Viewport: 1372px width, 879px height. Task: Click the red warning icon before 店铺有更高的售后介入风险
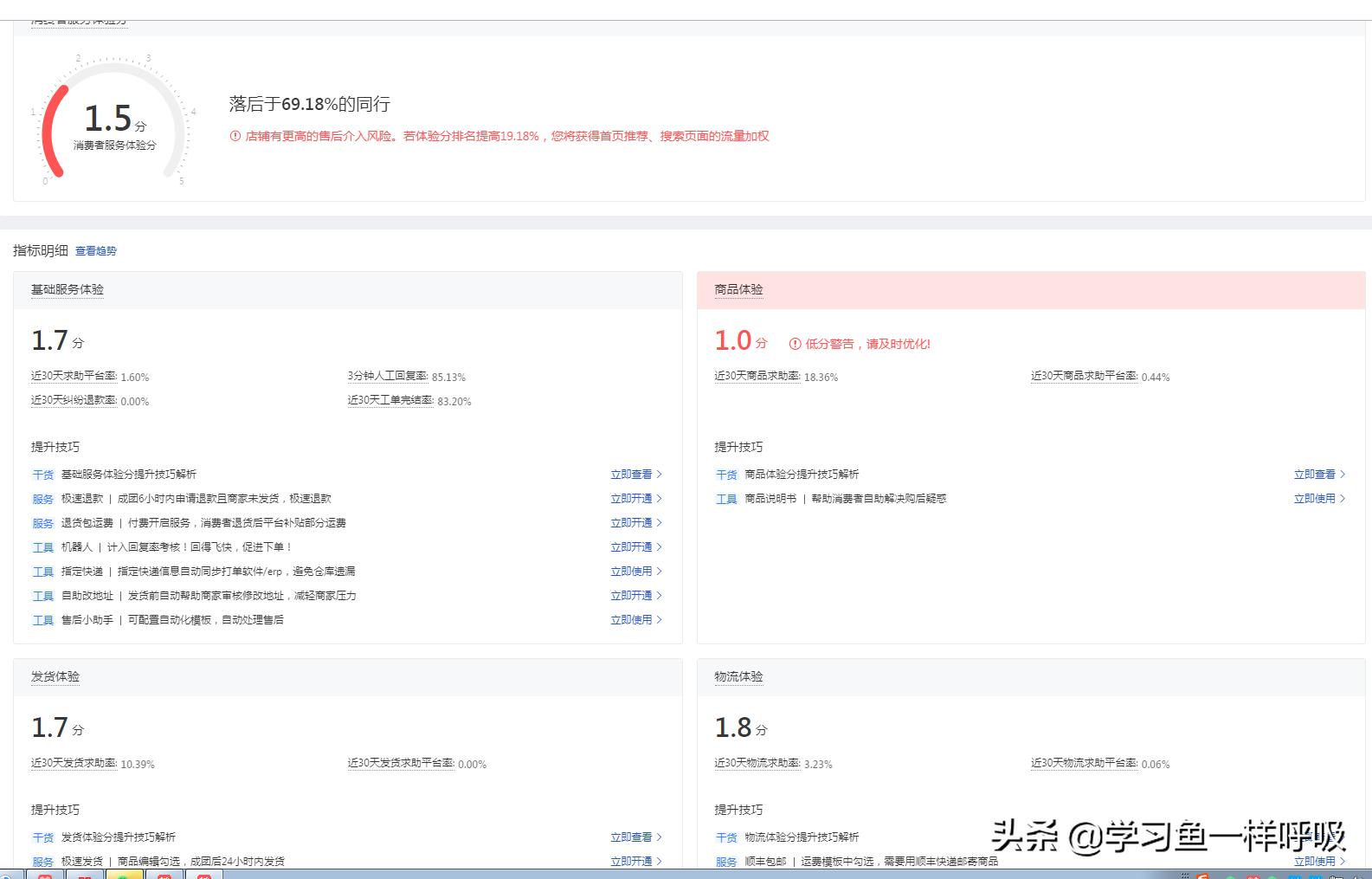235,136
